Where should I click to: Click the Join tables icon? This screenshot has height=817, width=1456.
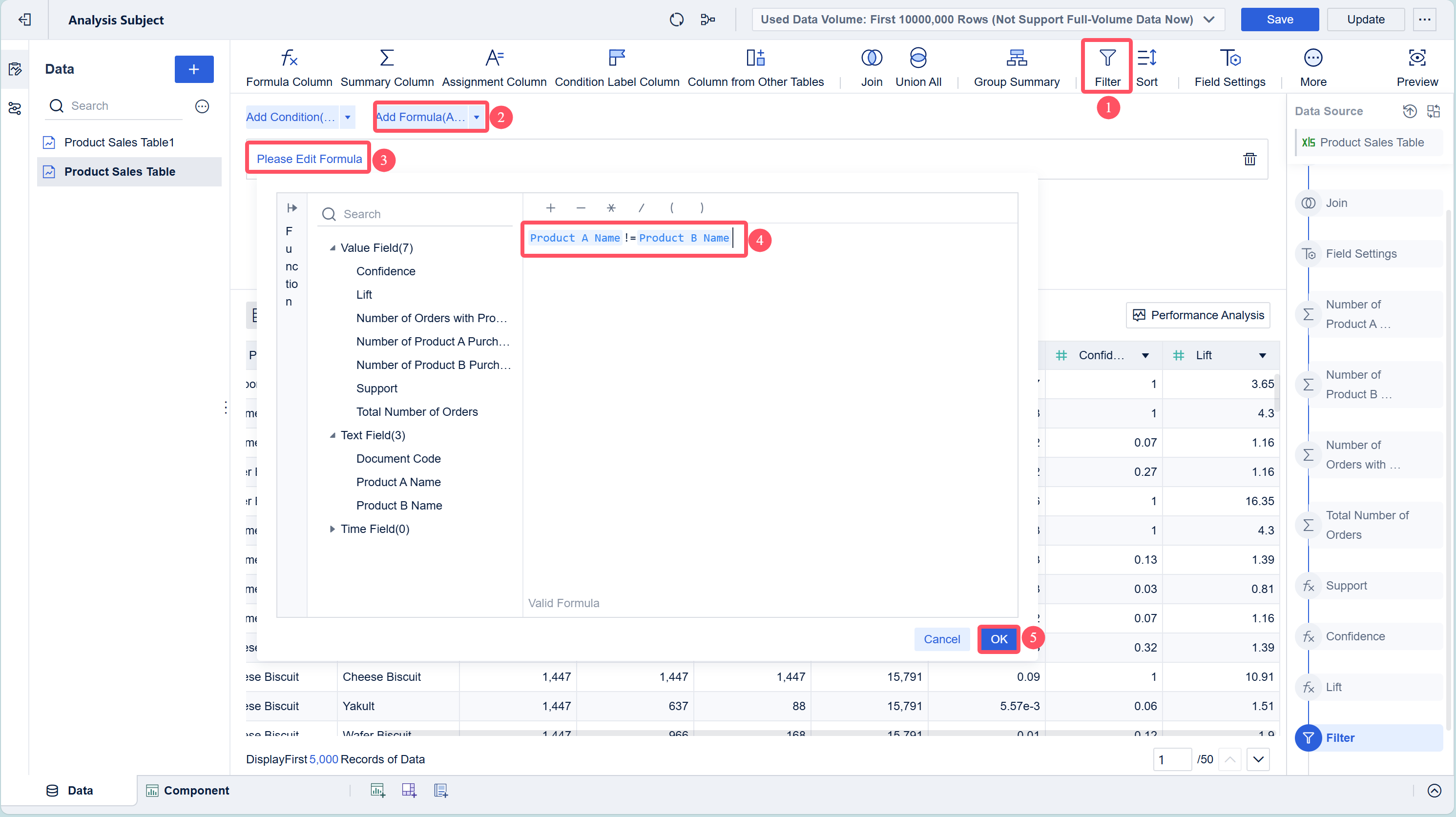[x=871, y=58]
